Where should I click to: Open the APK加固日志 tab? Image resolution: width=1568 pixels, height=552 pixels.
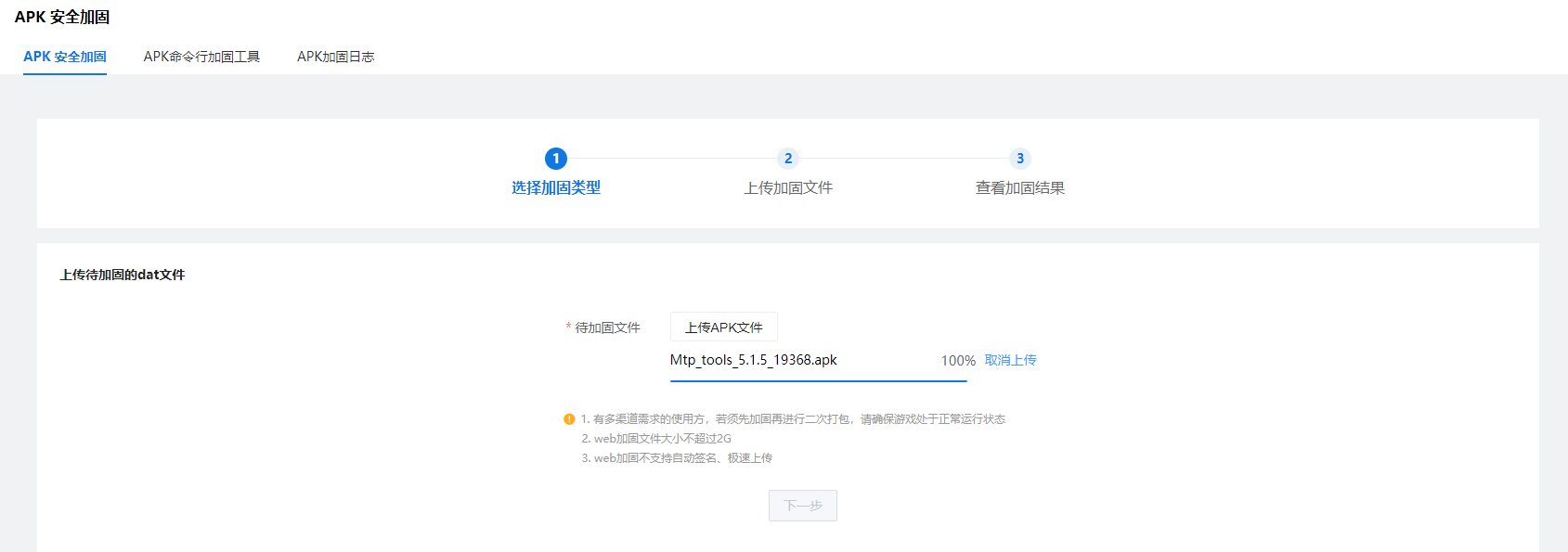pos(335,57)
